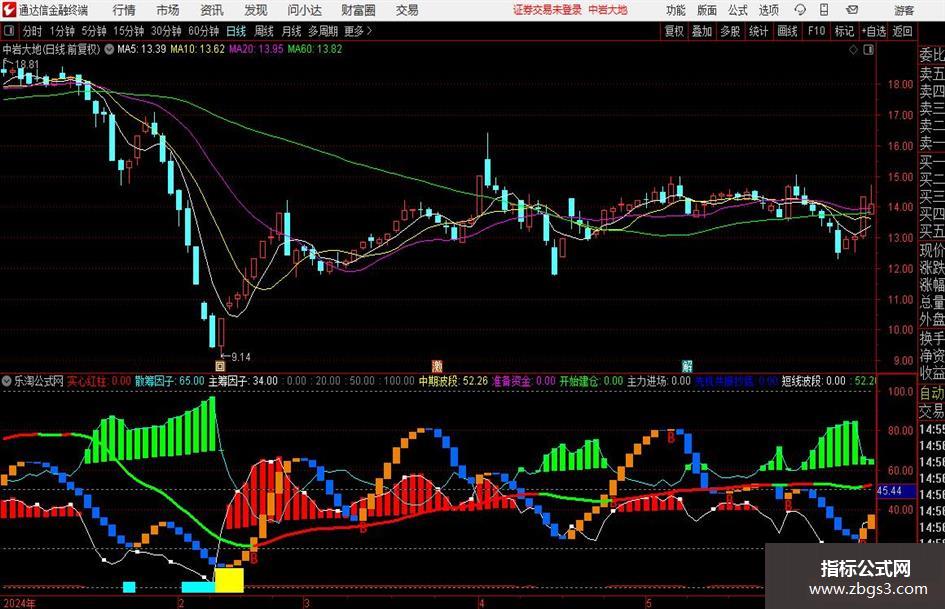Screen dimensions: 945x609
Task: Open F10 company info
Action: (817, 31)
